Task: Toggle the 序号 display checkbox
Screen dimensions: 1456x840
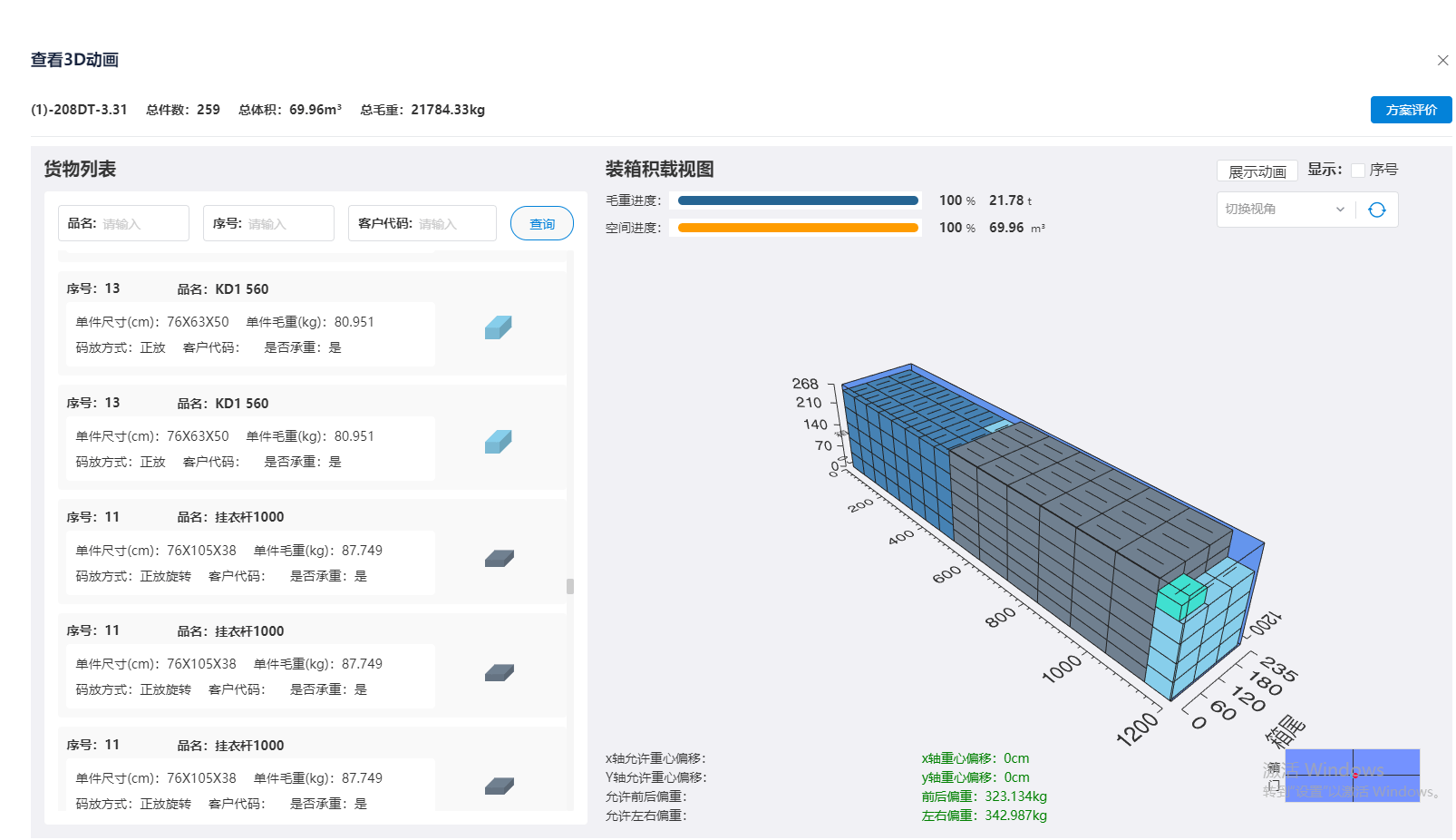Action: pyautogui.click(x=1357, y=170)
